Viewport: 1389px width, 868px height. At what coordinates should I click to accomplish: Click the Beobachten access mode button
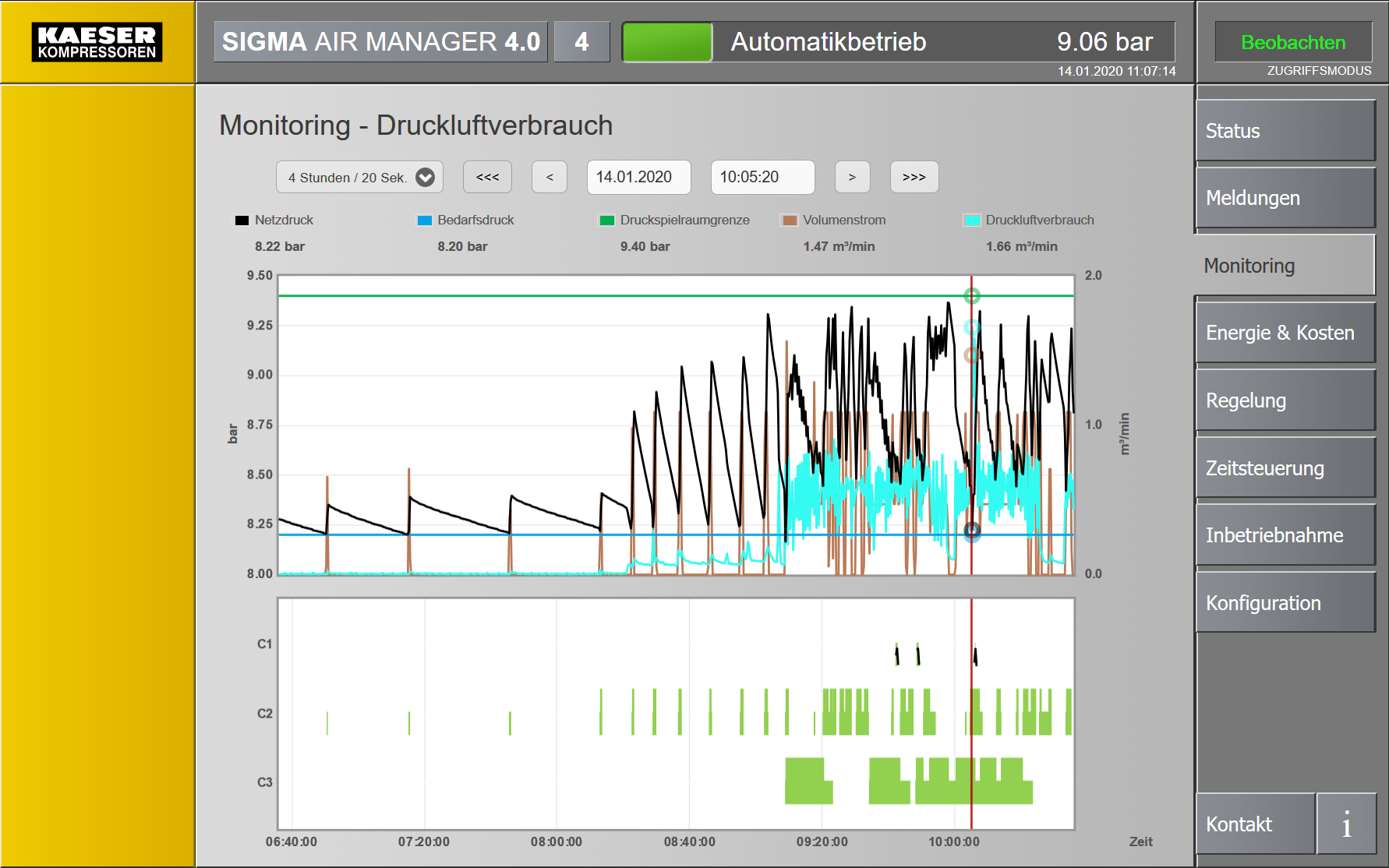(x=1293, y=42)
